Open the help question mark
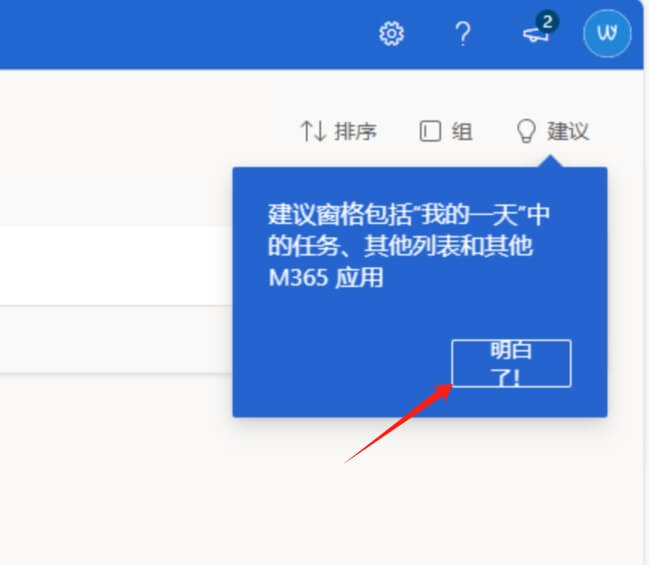The image size is (649, 565). point(463,34)
